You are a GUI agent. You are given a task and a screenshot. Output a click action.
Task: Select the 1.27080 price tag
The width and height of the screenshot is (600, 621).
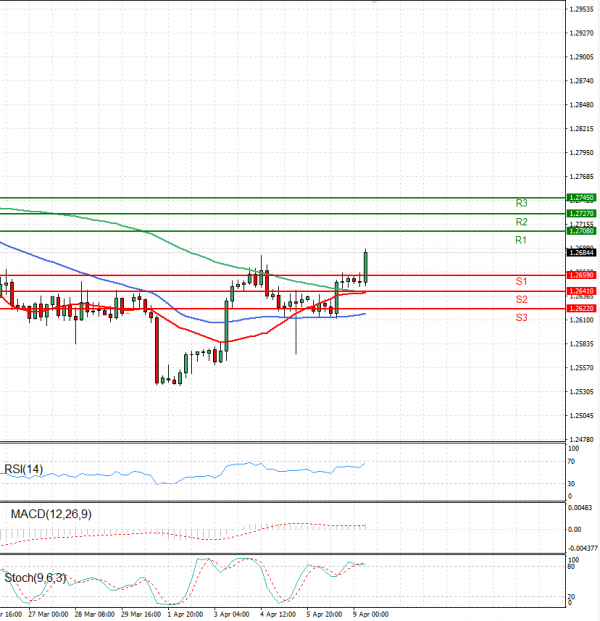(x=581, y=231)
